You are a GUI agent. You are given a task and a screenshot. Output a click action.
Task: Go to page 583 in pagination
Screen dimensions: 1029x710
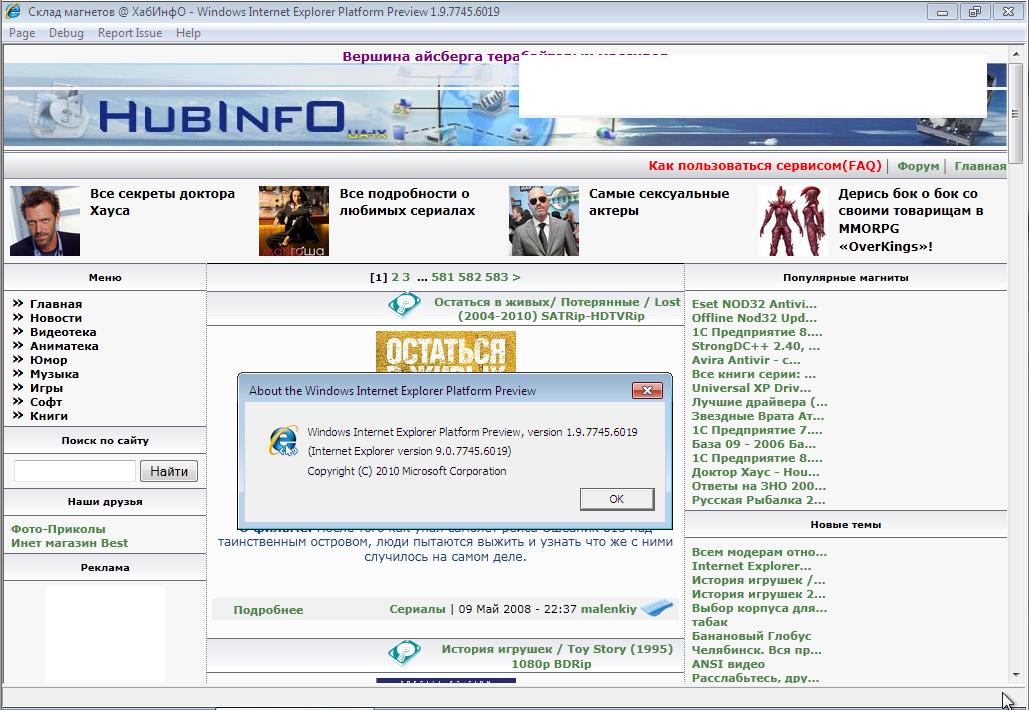click(496, 277)
